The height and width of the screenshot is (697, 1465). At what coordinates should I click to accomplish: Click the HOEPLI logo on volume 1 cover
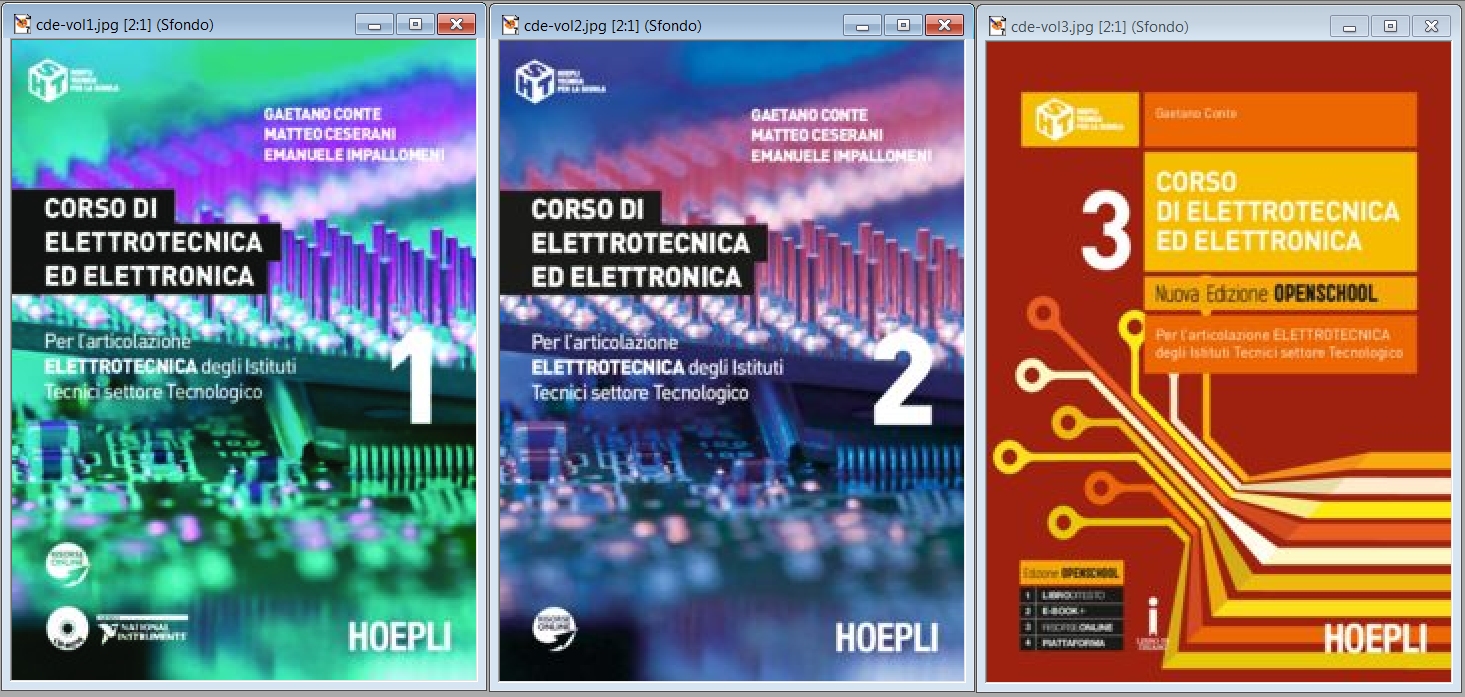(399, 637)
